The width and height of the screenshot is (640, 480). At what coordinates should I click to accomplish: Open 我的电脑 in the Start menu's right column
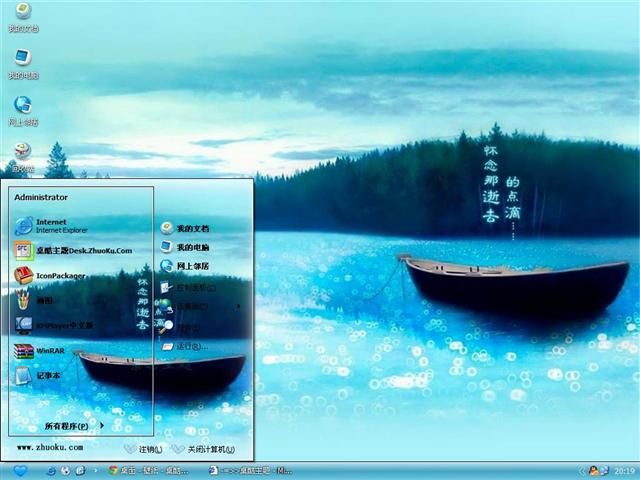point(184,247)
